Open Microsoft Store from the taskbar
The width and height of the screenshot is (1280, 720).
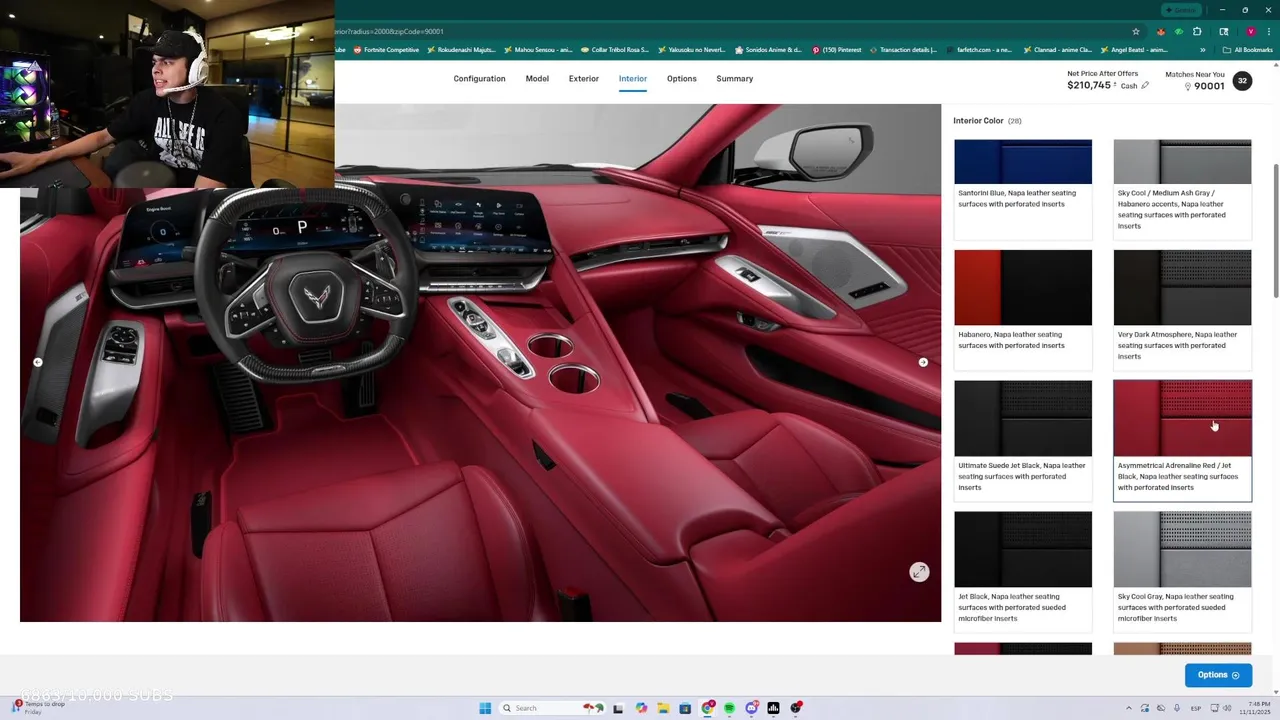685,708
